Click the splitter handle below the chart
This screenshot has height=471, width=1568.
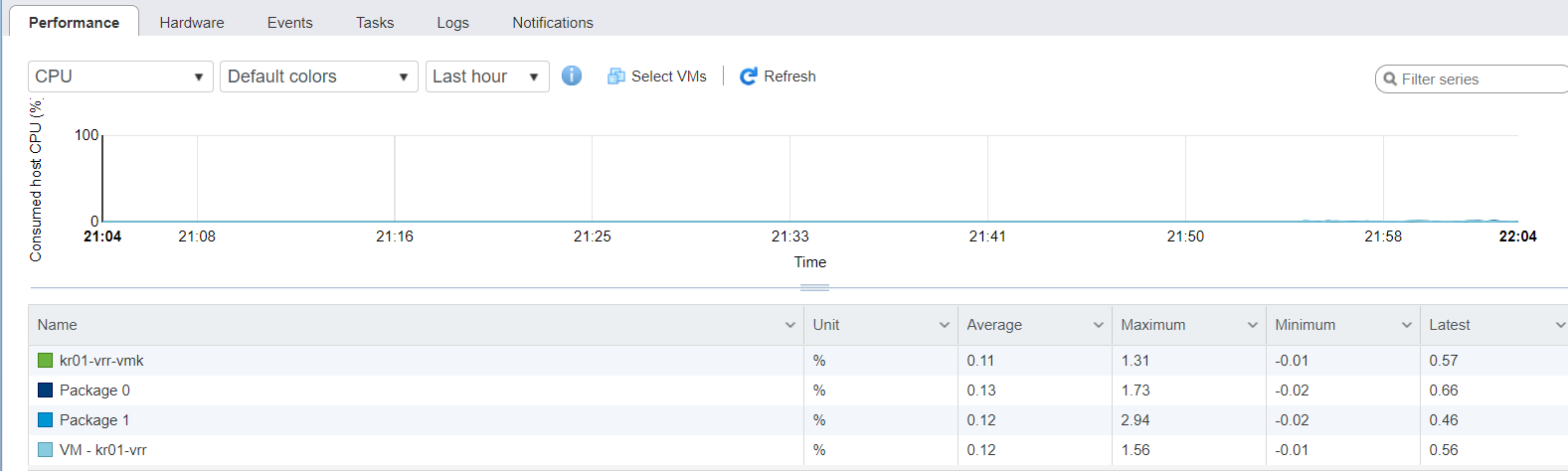coord(814,288)
